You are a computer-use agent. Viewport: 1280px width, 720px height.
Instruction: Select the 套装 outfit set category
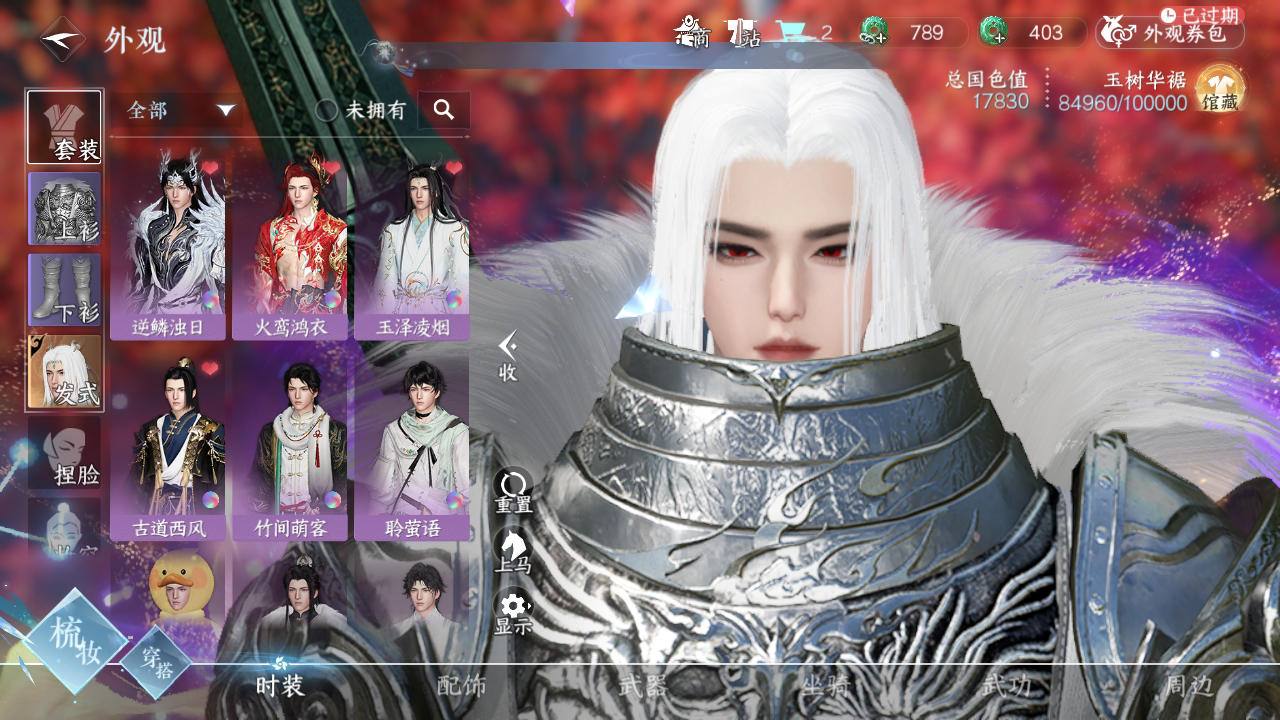(64, 127)
